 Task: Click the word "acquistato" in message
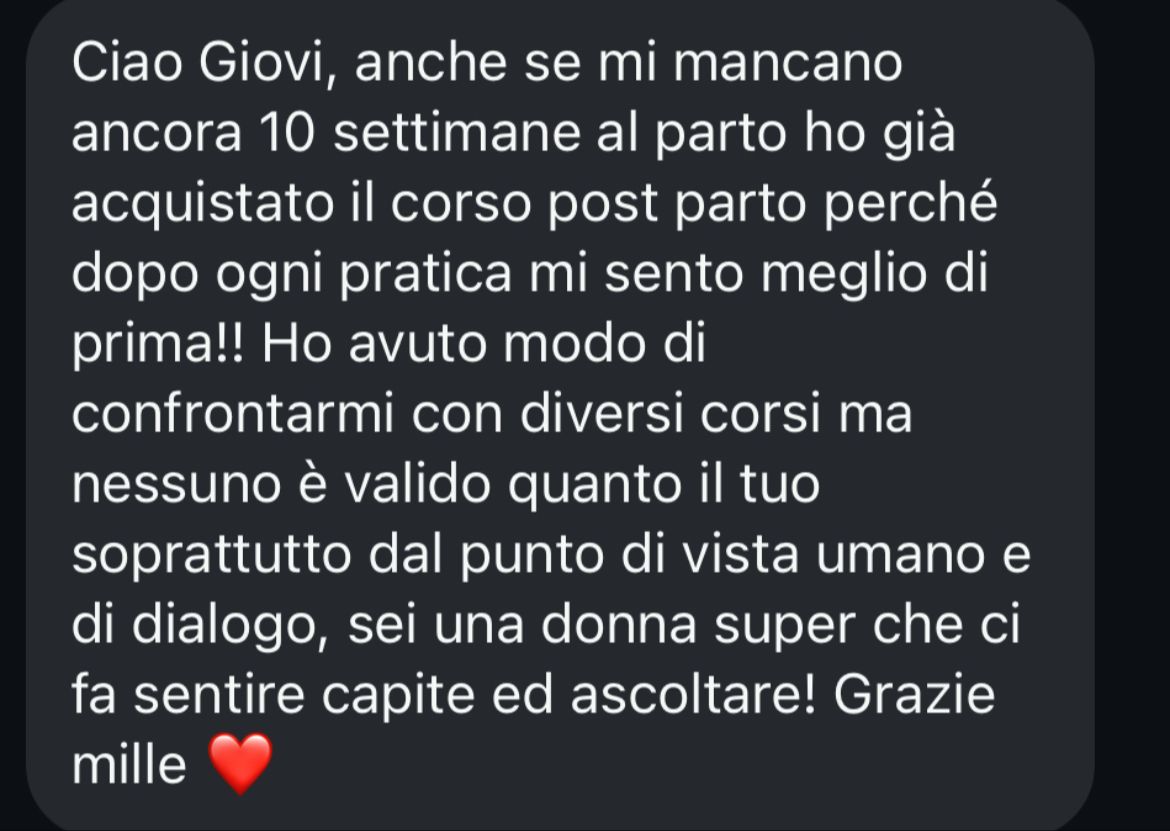point(202,205)
